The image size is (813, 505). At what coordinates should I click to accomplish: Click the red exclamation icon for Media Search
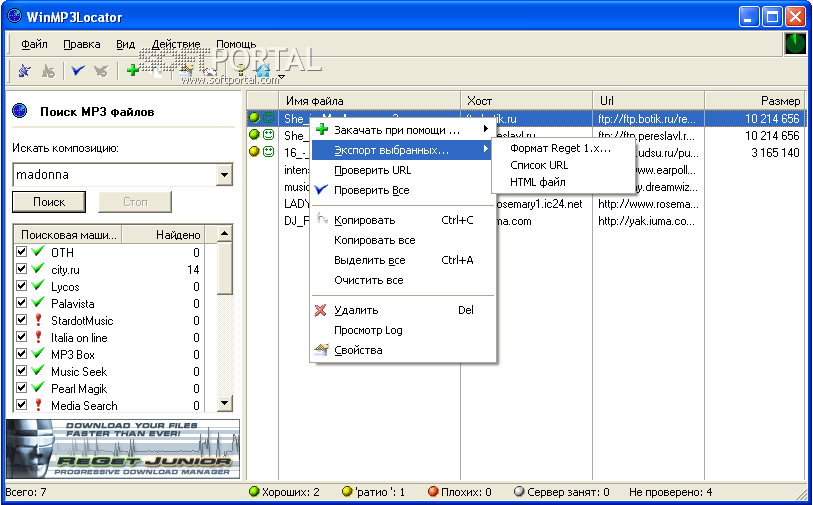37,405
